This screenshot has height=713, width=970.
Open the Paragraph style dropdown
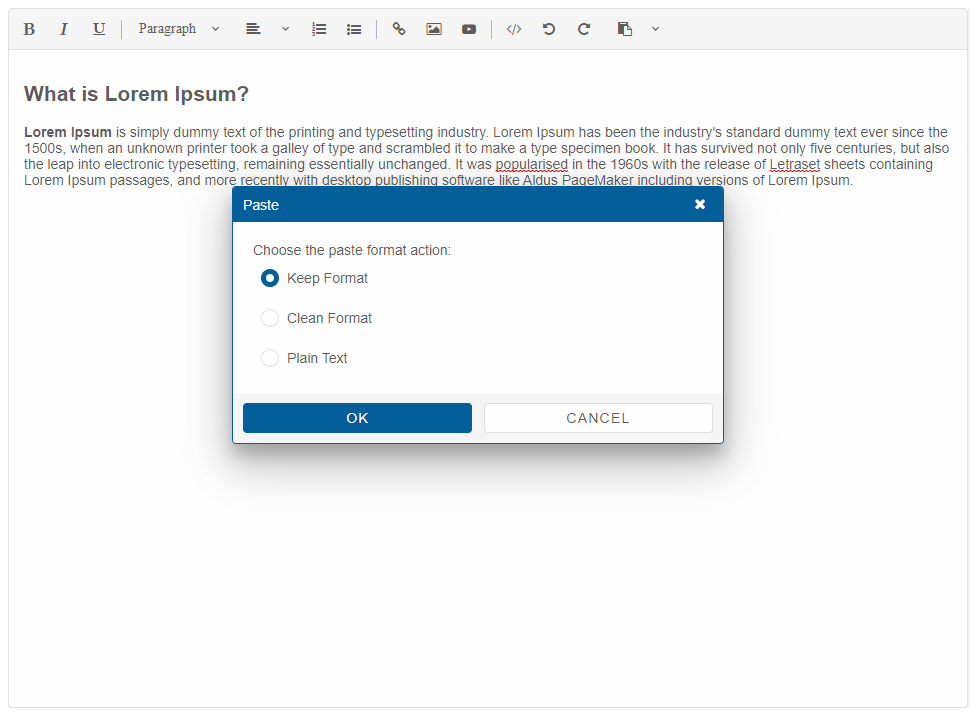pyautogui.click(x=178, y=29)
